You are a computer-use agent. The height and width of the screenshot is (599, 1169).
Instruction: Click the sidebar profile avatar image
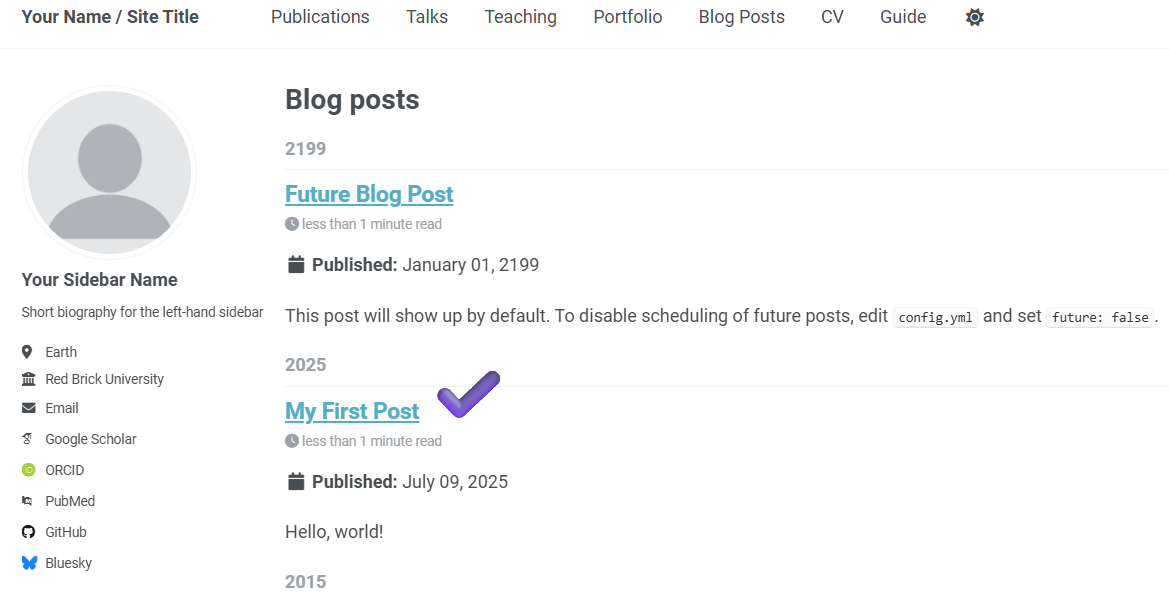point(109,172)
